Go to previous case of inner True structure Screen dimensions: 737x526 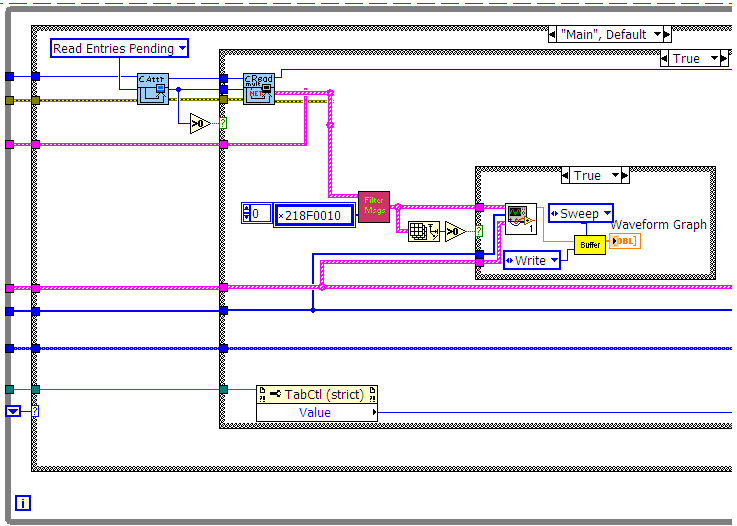pyautogui.click(x=565, y=175)
